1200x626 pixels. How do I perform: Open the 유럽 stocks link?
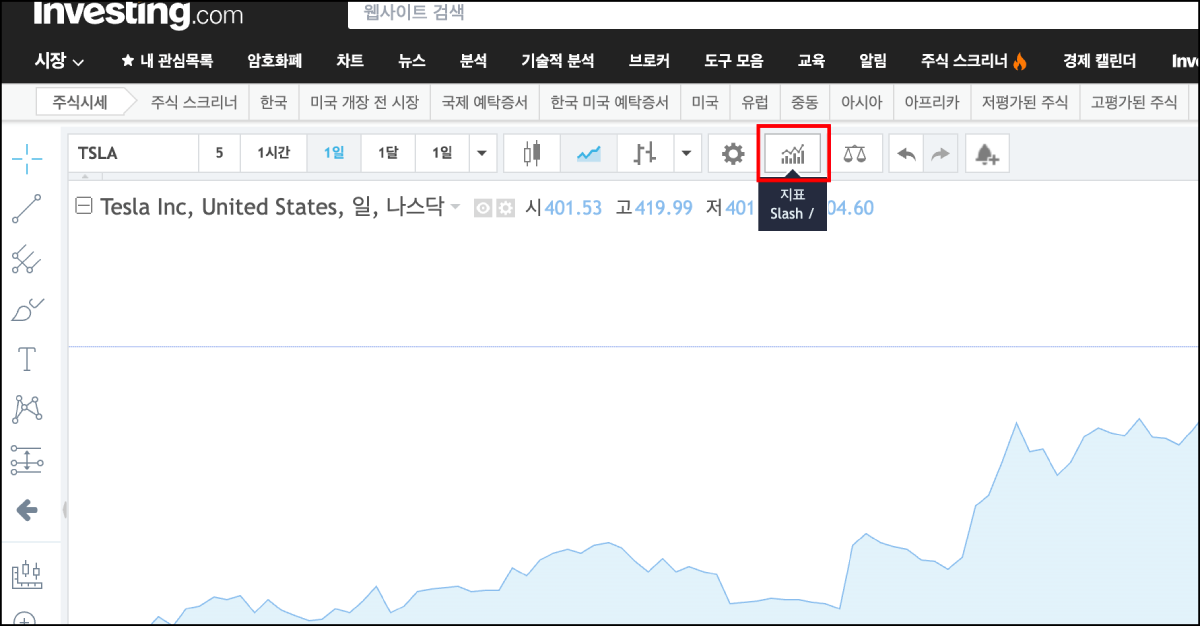coord(755,102)
